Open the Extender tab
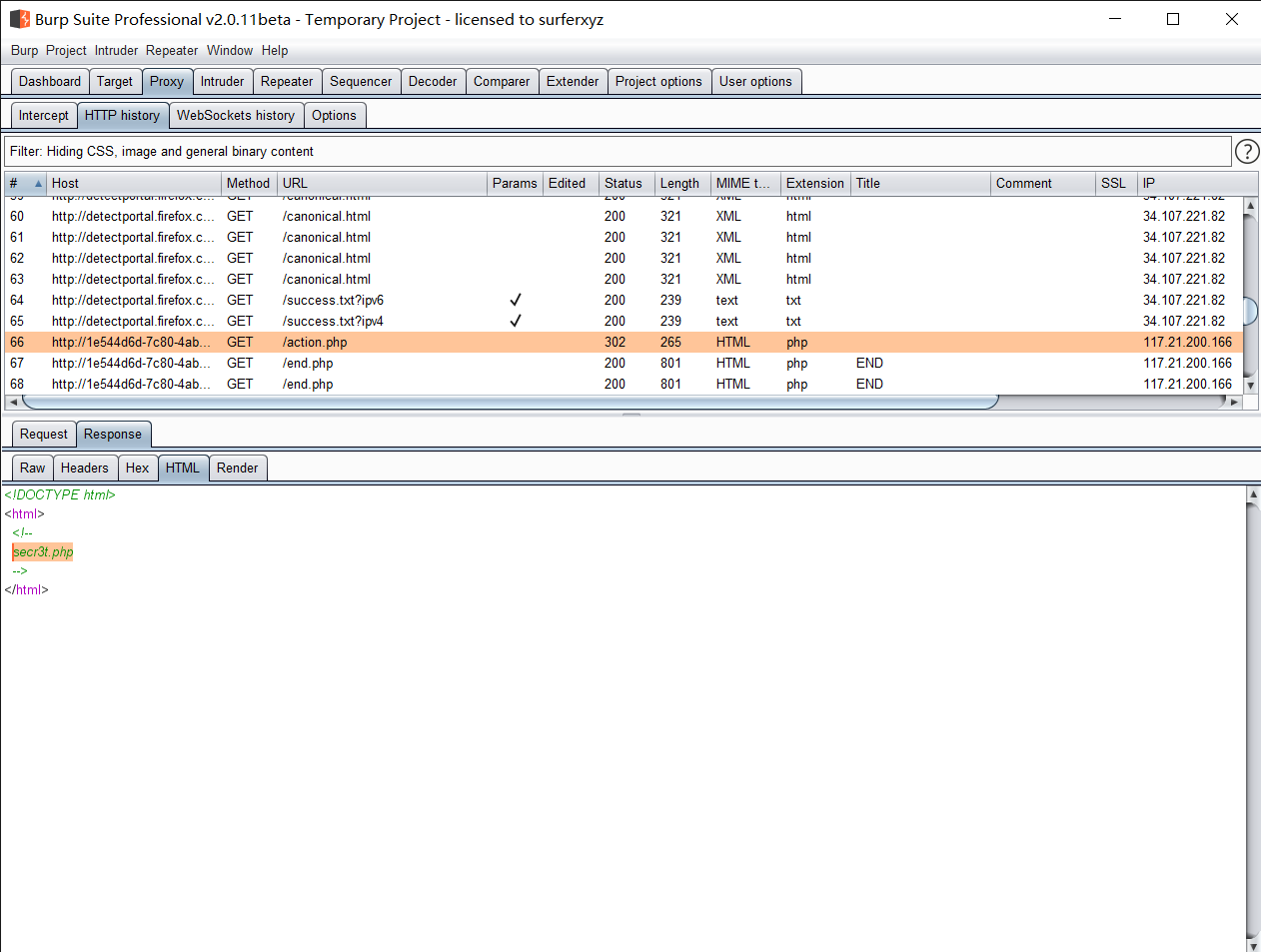1261x952 pixels. pos(573,81)
